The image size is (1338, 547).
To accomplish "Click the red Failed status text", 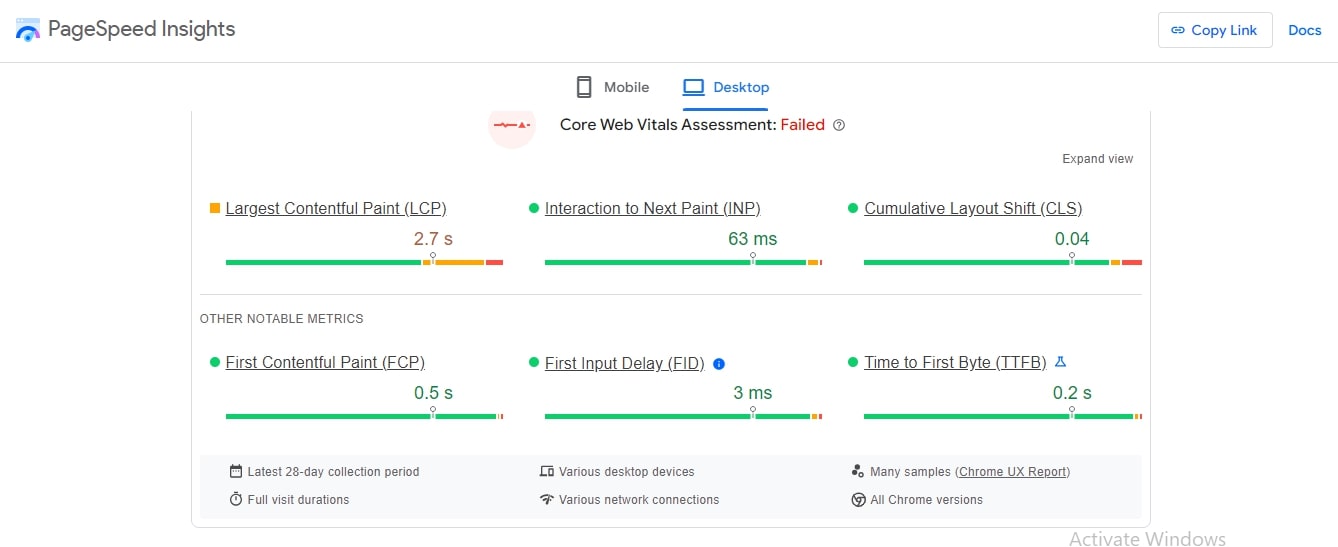I will point(803,125).
